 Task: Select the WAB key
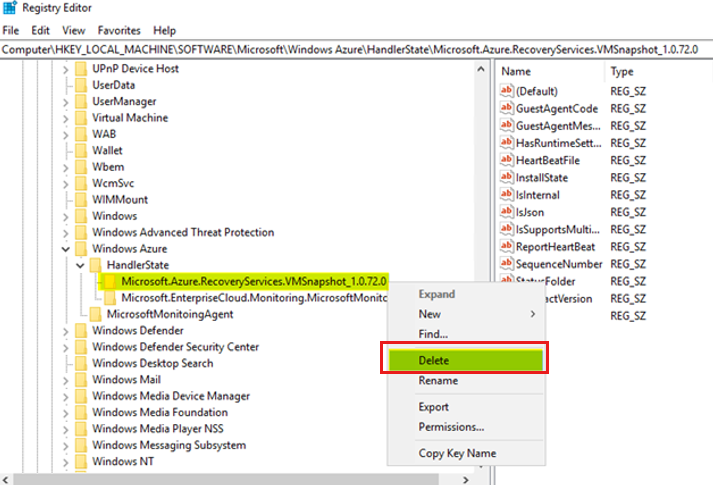(x=104, y=134)
